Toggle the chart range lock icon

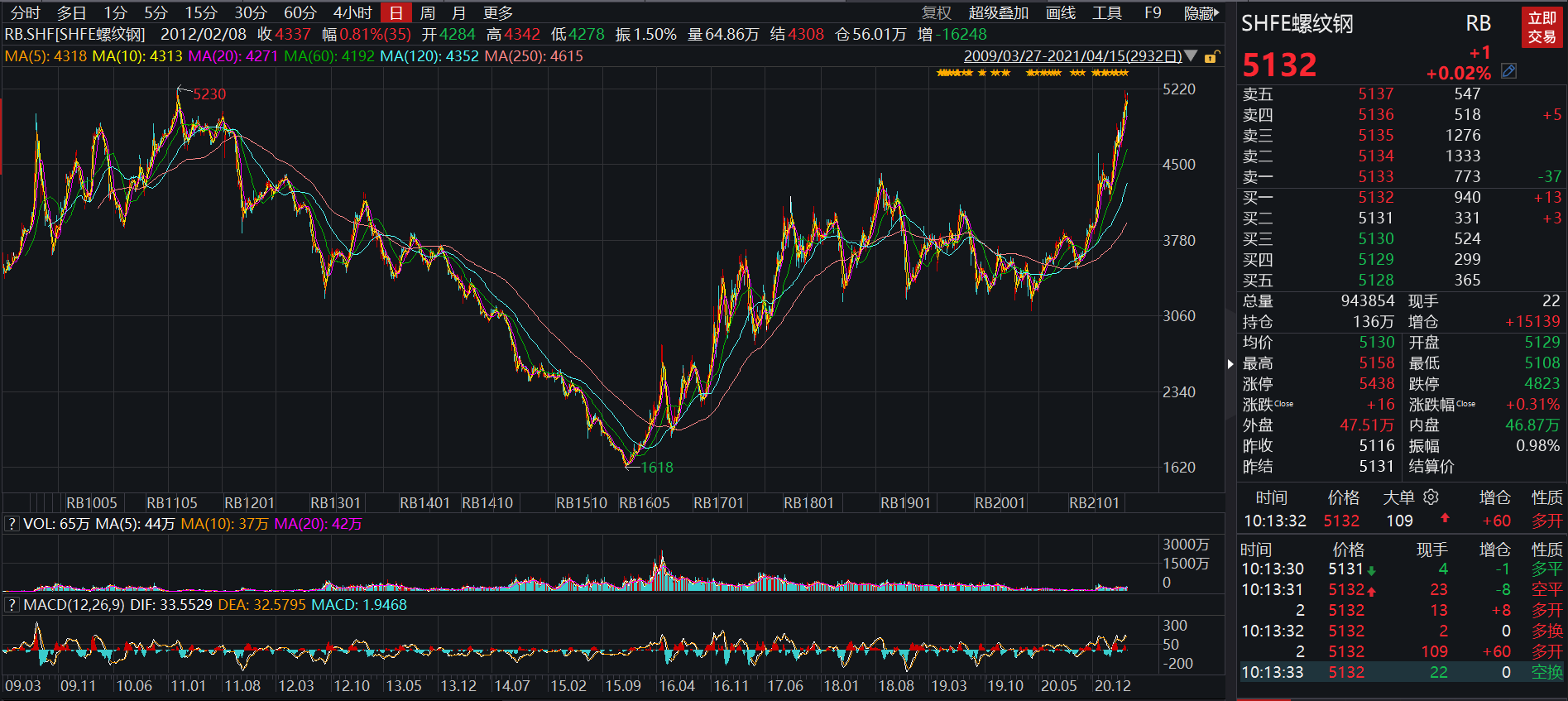1211,56
